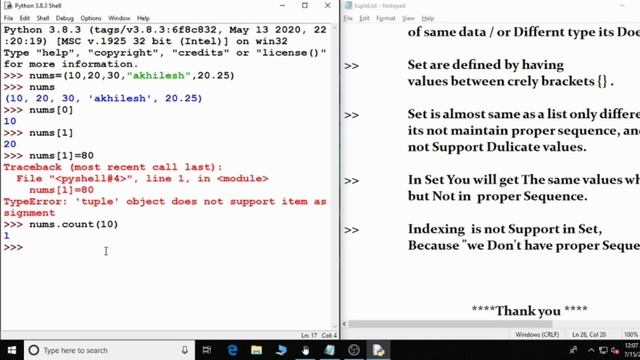Screen dimensions: 640x360
Task: Open Notepad's Format menu
Action: click(x=385, y=18)
